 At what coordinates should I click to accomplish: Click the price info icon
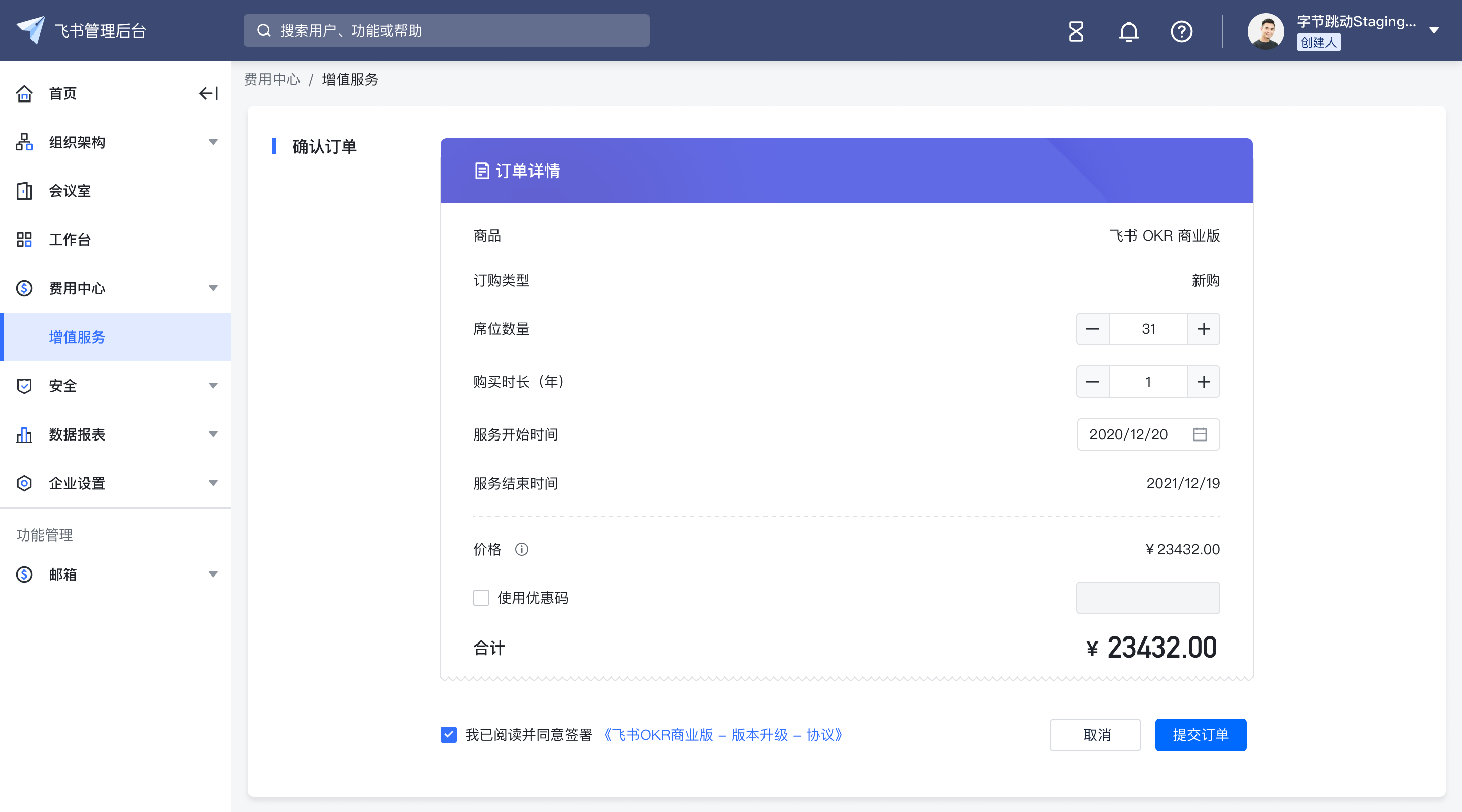pyautogui.click(x=521, y=549)
